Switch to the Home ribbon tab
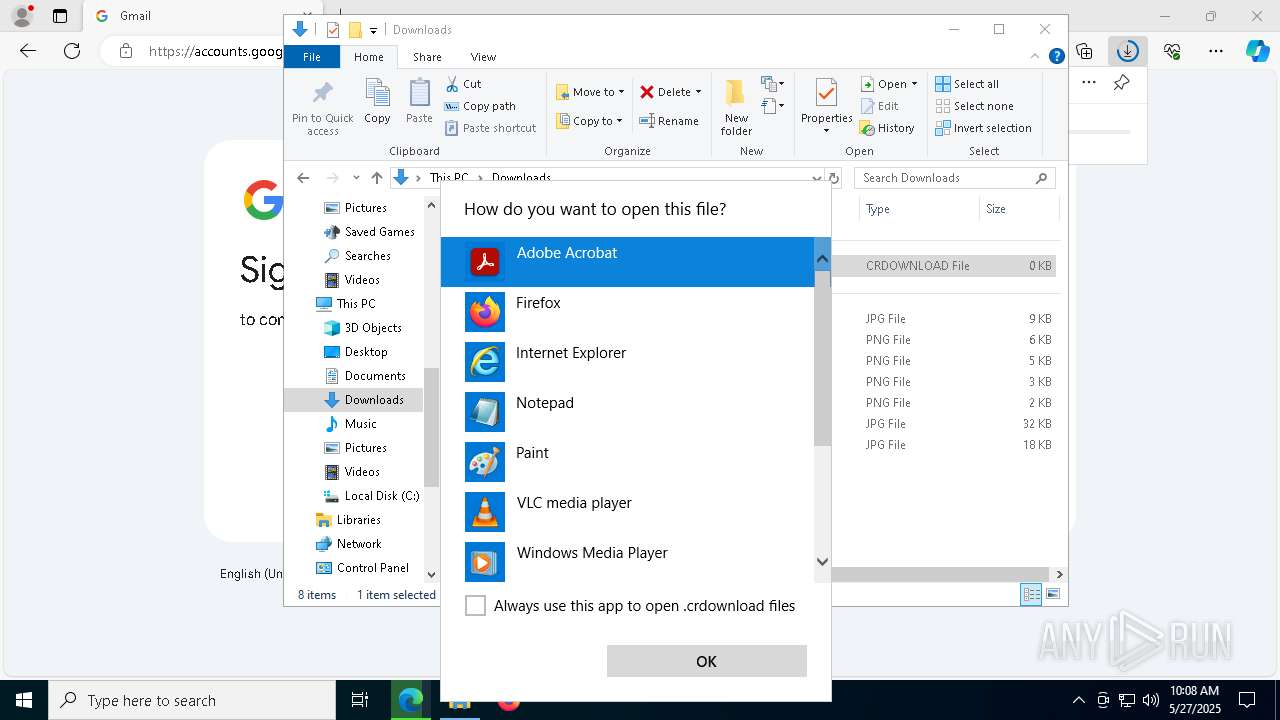This screenshot has height=720, width=1280. (x=368, y=57)
